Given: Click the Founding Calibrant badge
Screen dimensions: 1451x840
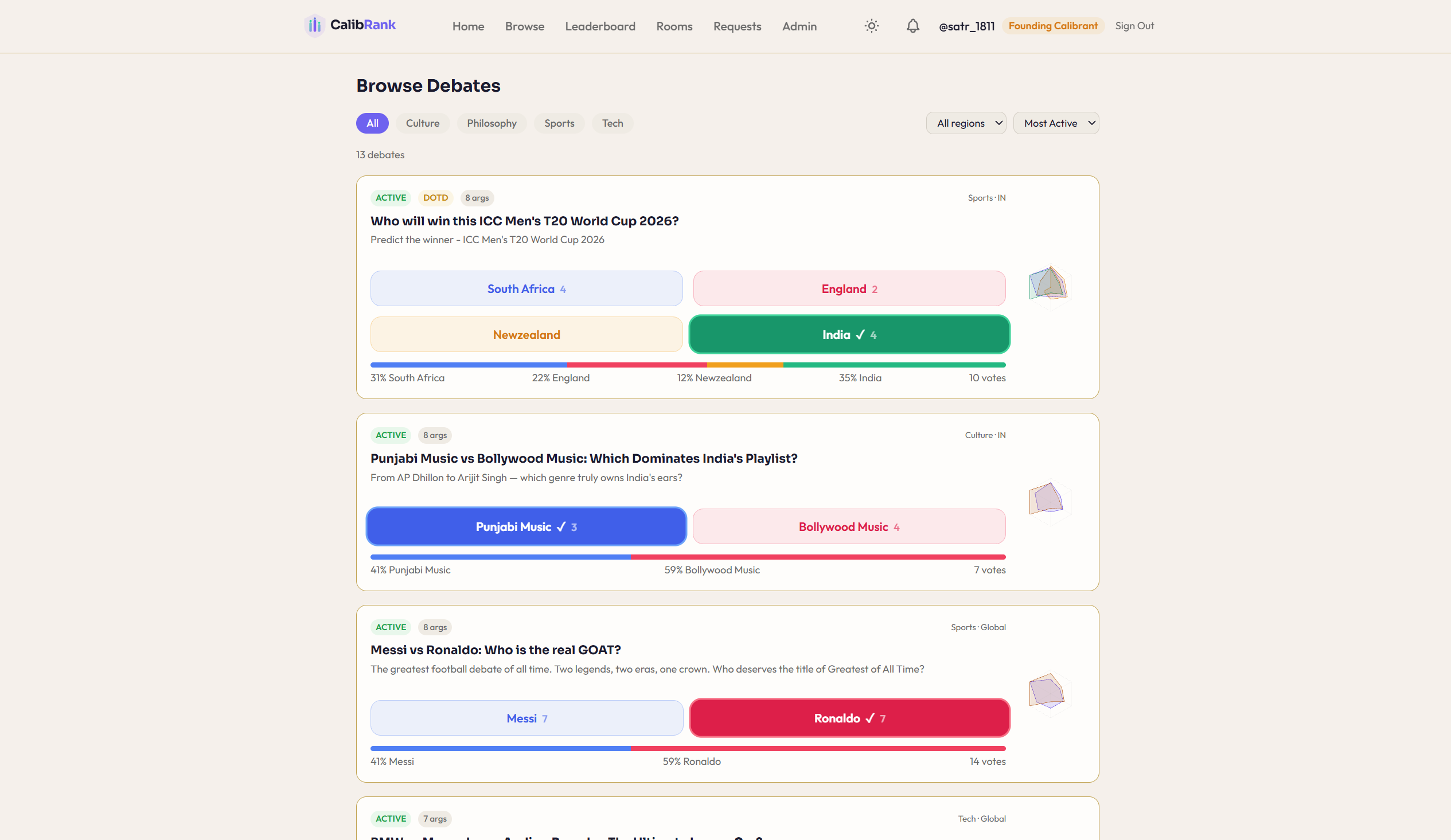Looking at the screenshot, I should coord(1052,26).
